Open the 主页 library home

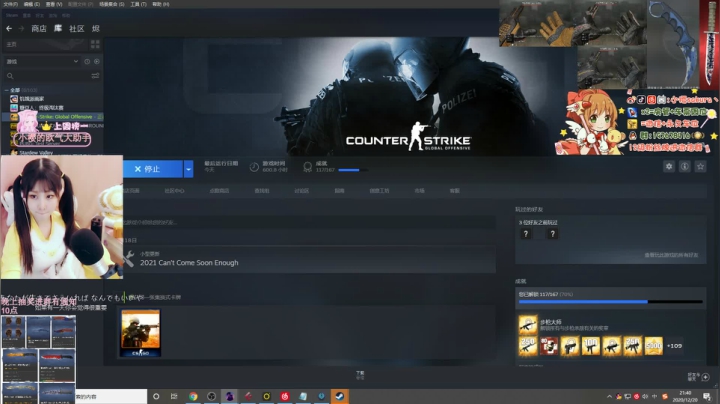46,44
